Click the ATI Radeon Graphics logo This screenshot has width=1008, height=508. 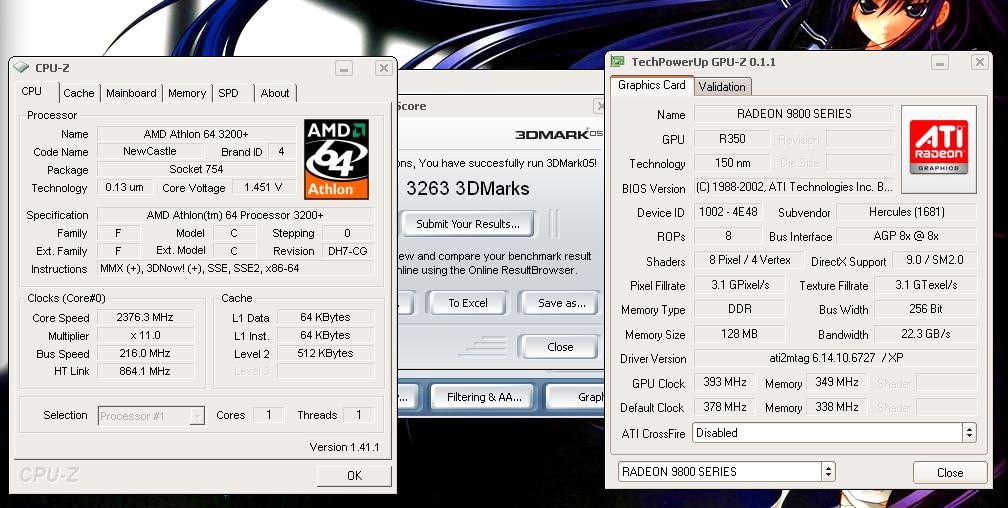[939, 149]
